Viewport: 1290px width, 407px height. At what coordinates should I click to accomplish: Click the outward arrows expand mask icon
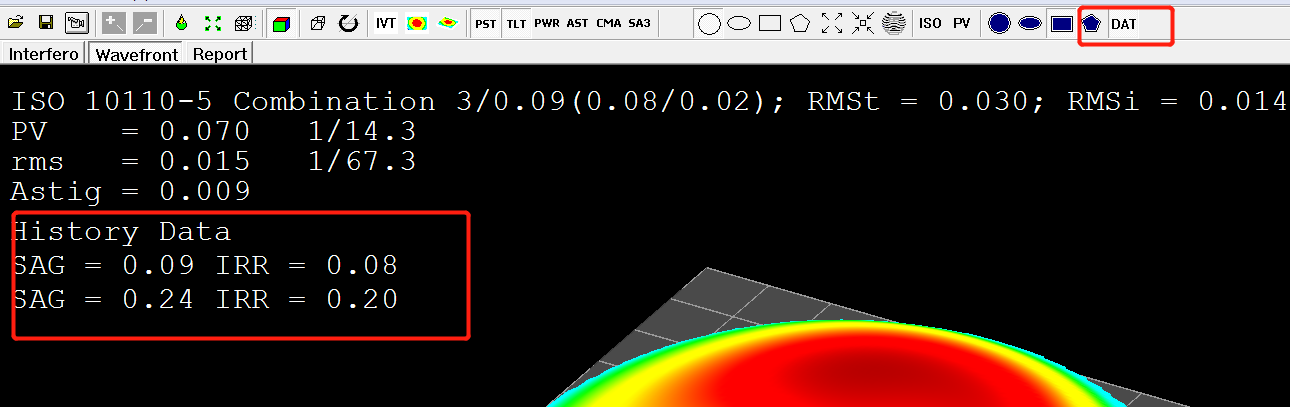coord(832,24)
